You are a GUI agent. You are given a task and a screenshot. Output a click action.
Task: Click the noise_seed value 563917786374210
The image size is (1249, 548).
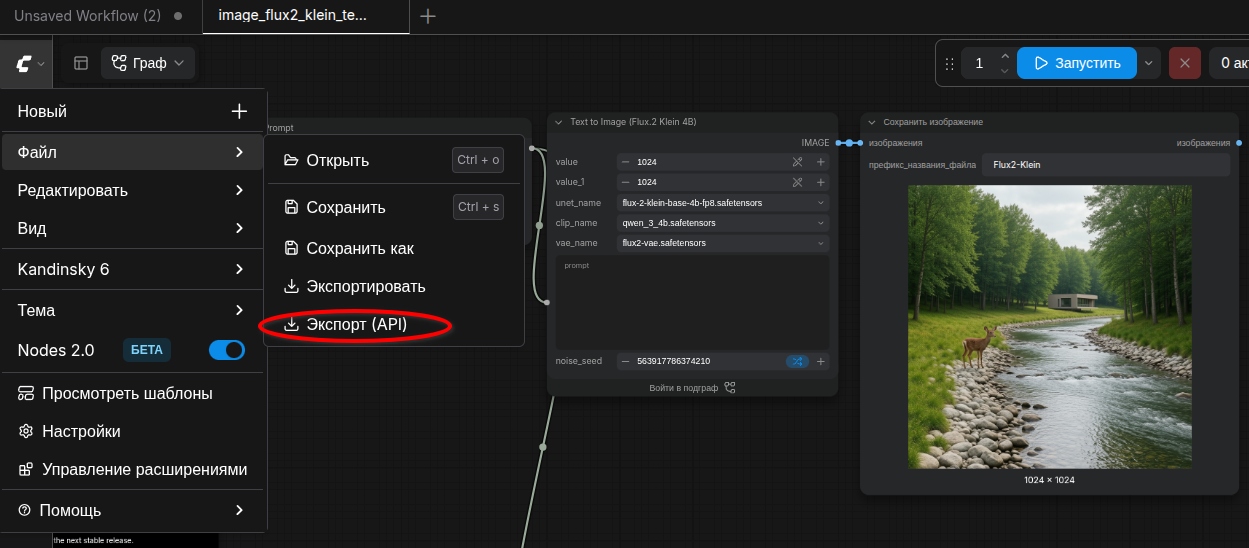pos(673,361)
